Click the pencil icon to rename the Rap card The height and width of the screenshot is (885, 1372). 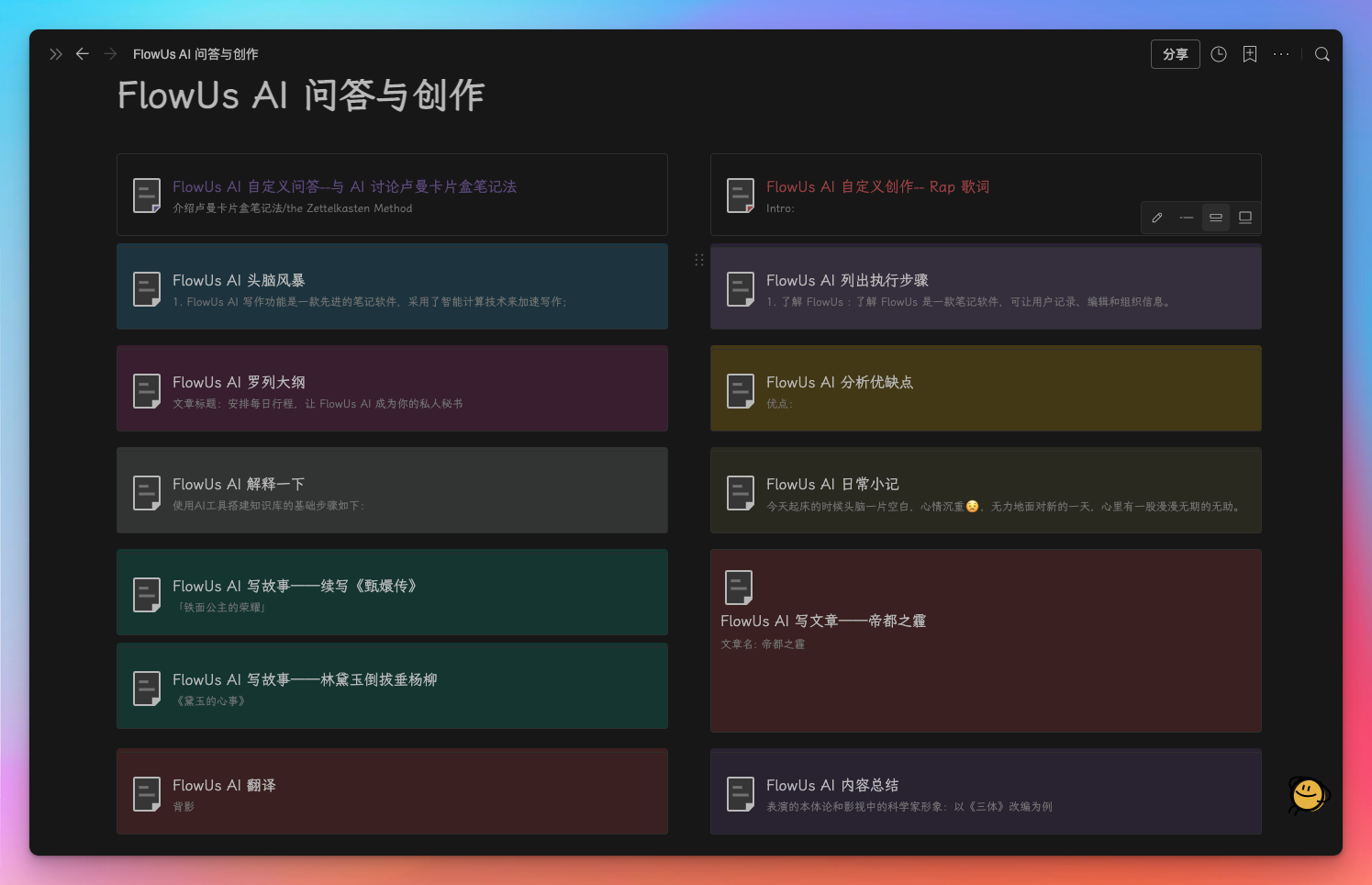(1156, 218)
